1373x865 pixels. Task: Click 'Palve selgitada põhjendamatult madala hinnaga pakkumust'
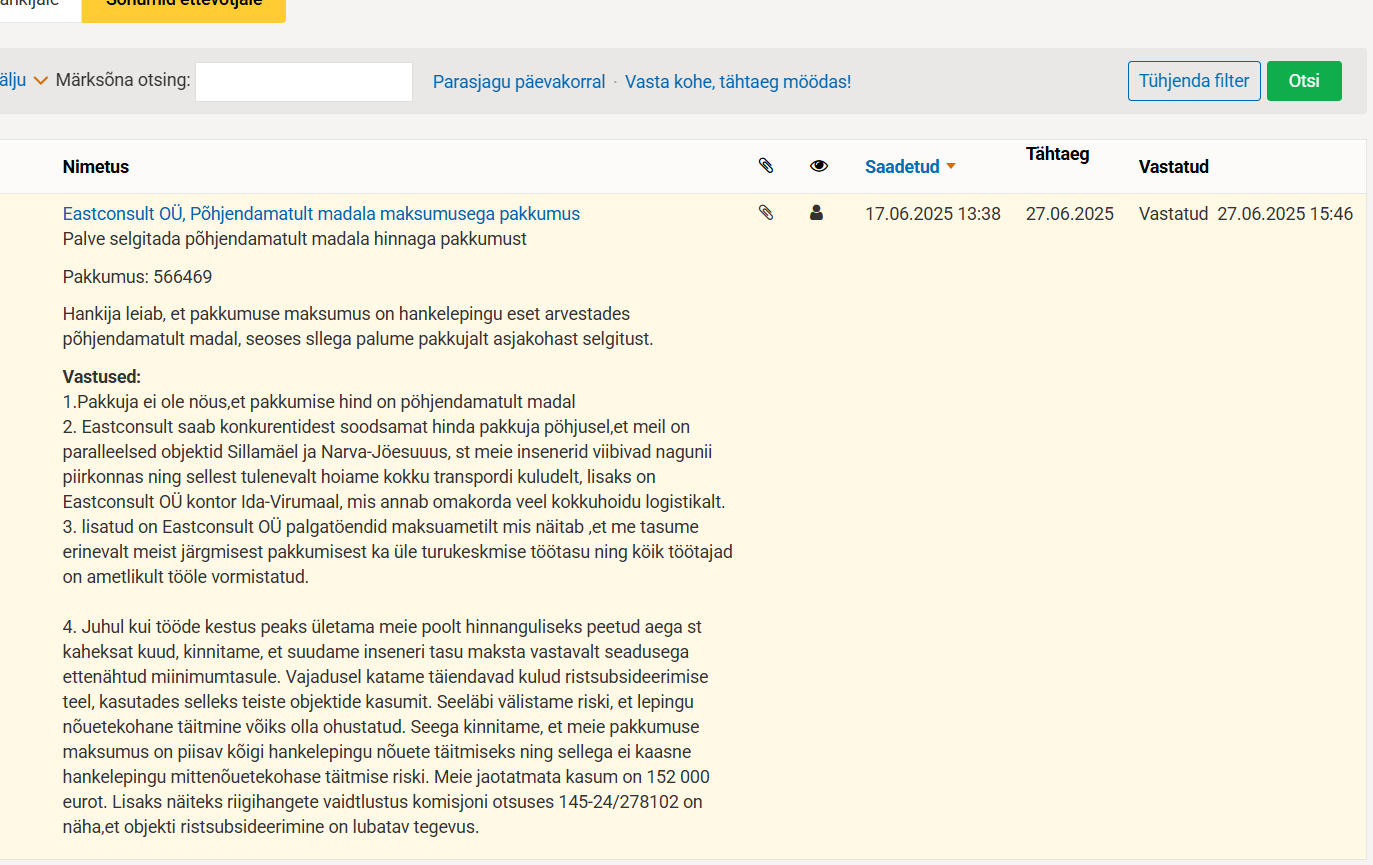coord(294,239)
